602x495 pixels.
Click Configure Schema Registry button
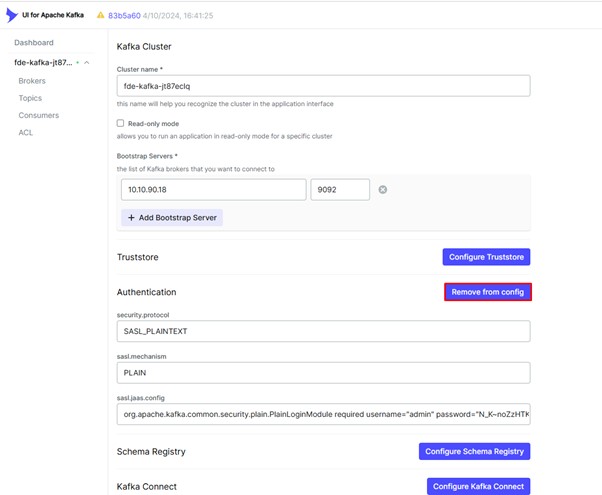pyautogui.click(x=475, y=451)
